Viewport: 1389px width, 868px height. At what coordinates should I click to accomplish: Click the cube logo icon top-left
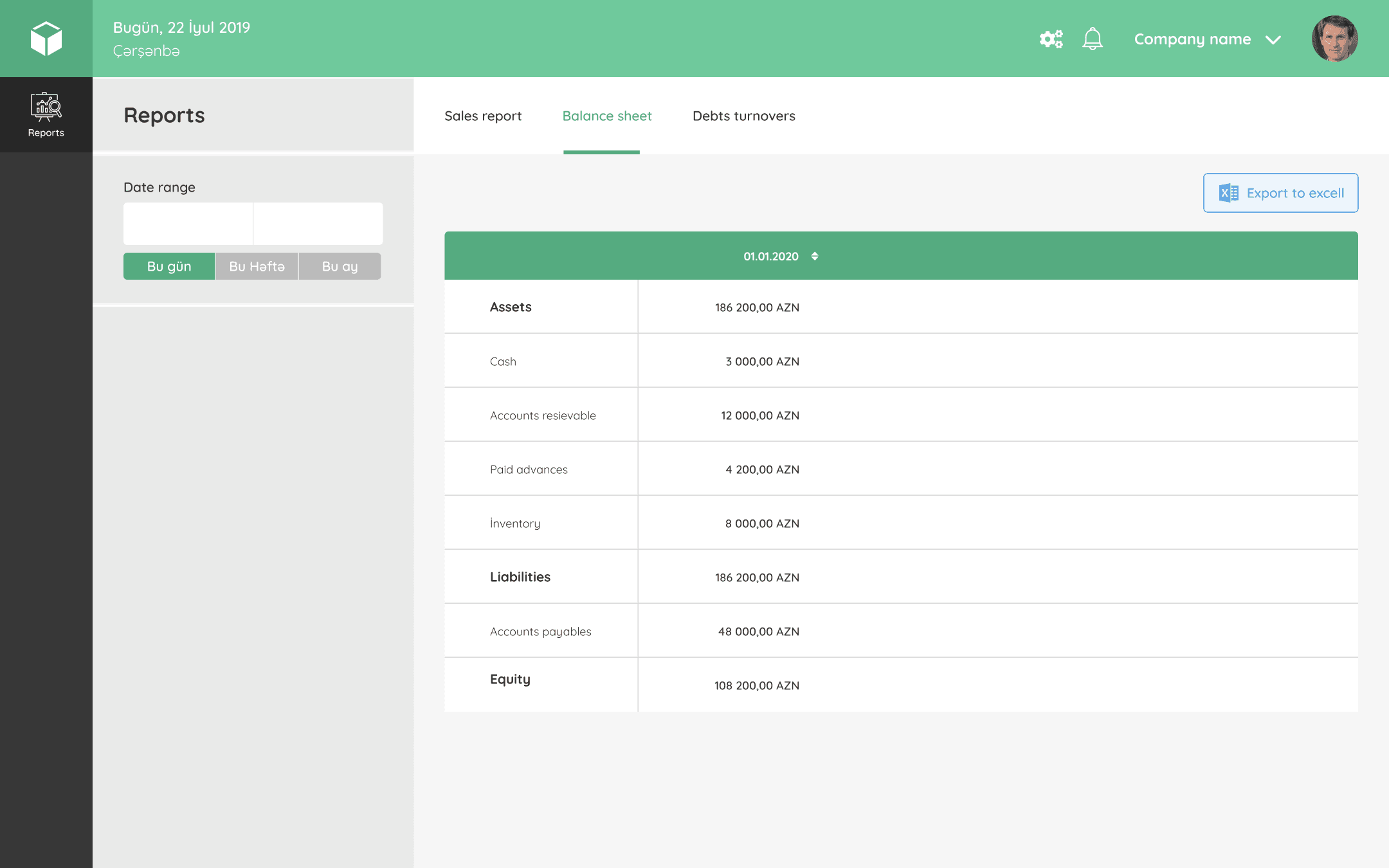coord(45,38)
